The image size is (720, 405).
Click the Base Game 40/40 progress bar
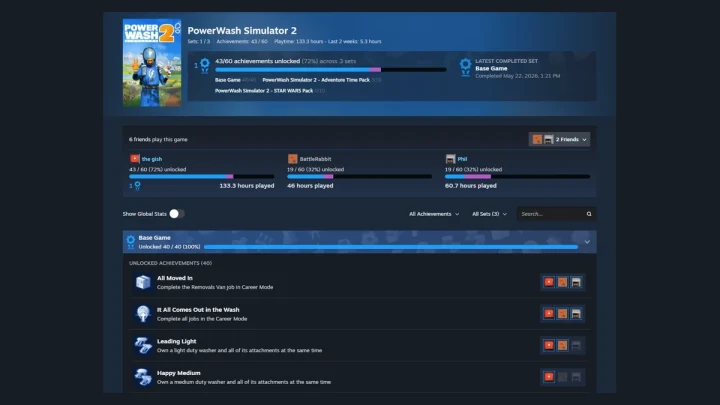pyautogui.click(x=391, y=247)
